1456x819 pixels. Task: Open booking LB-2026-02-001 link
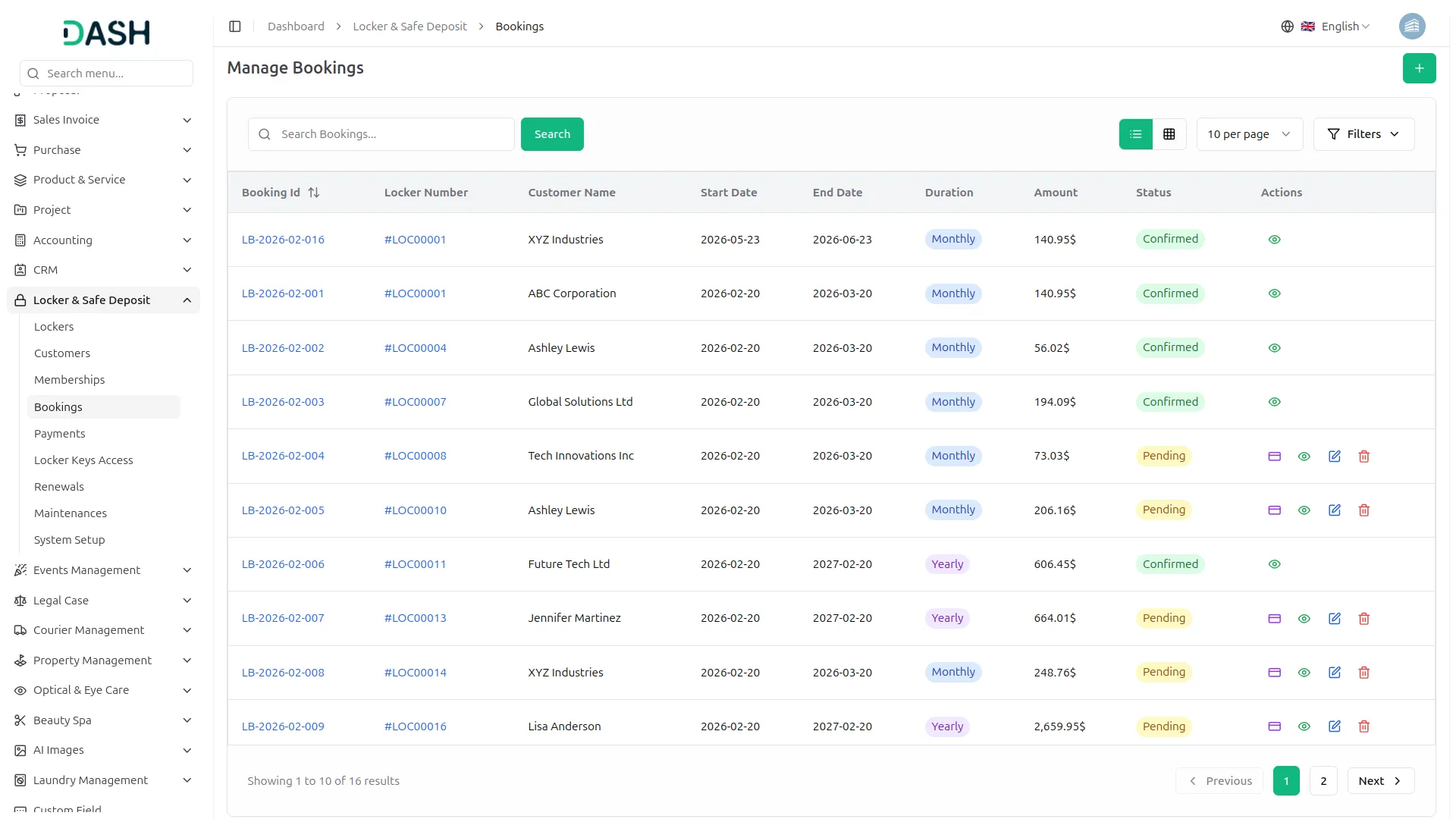click(283, 293)
